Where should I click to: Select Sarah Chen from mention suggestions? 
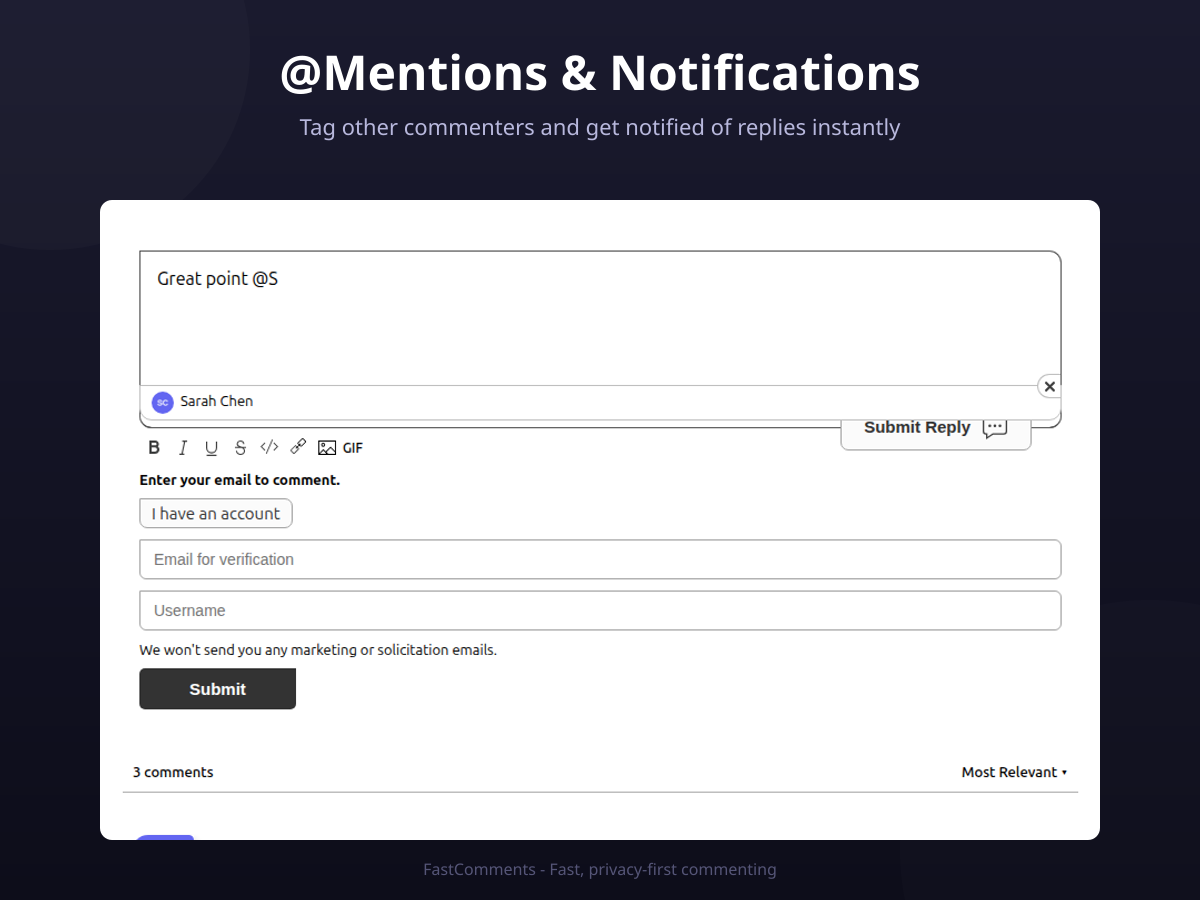pos(600,402)
